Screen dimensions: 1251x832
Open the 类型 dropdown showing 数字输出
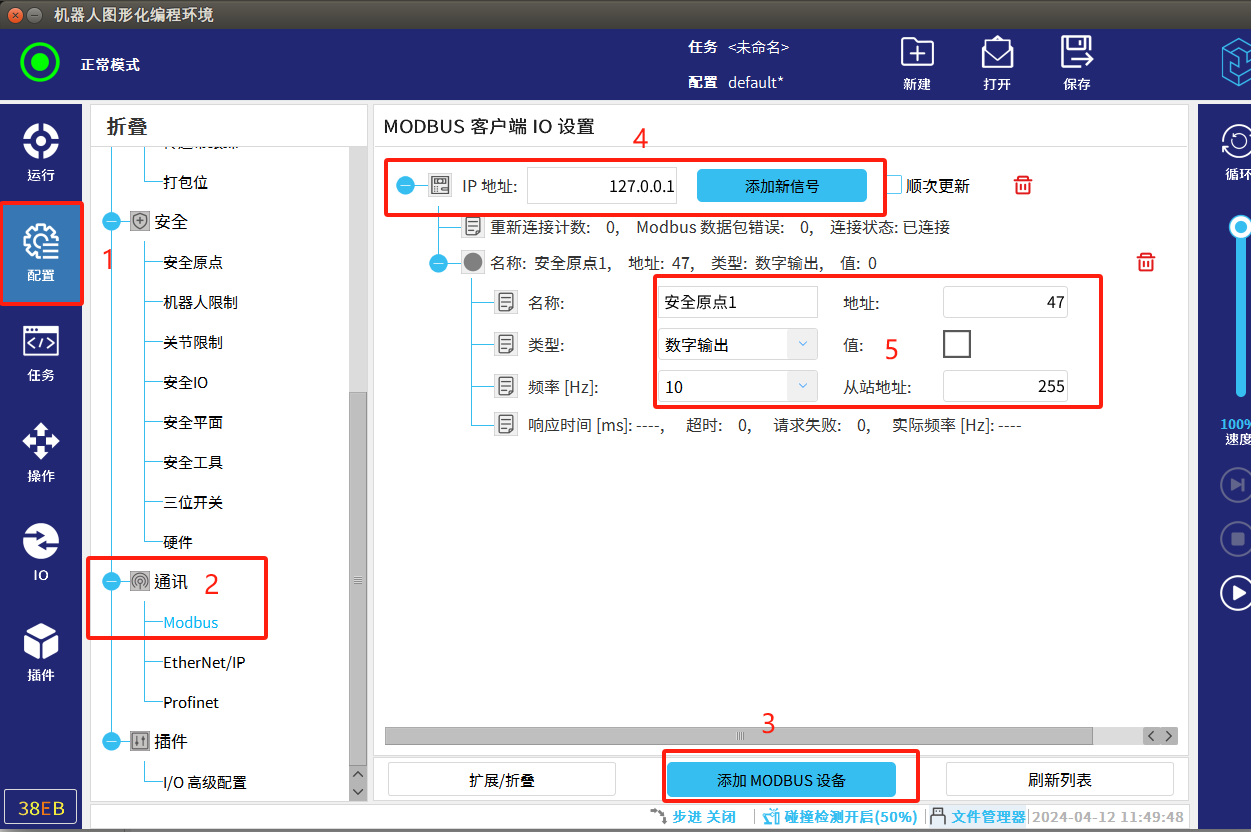(737, 345)
